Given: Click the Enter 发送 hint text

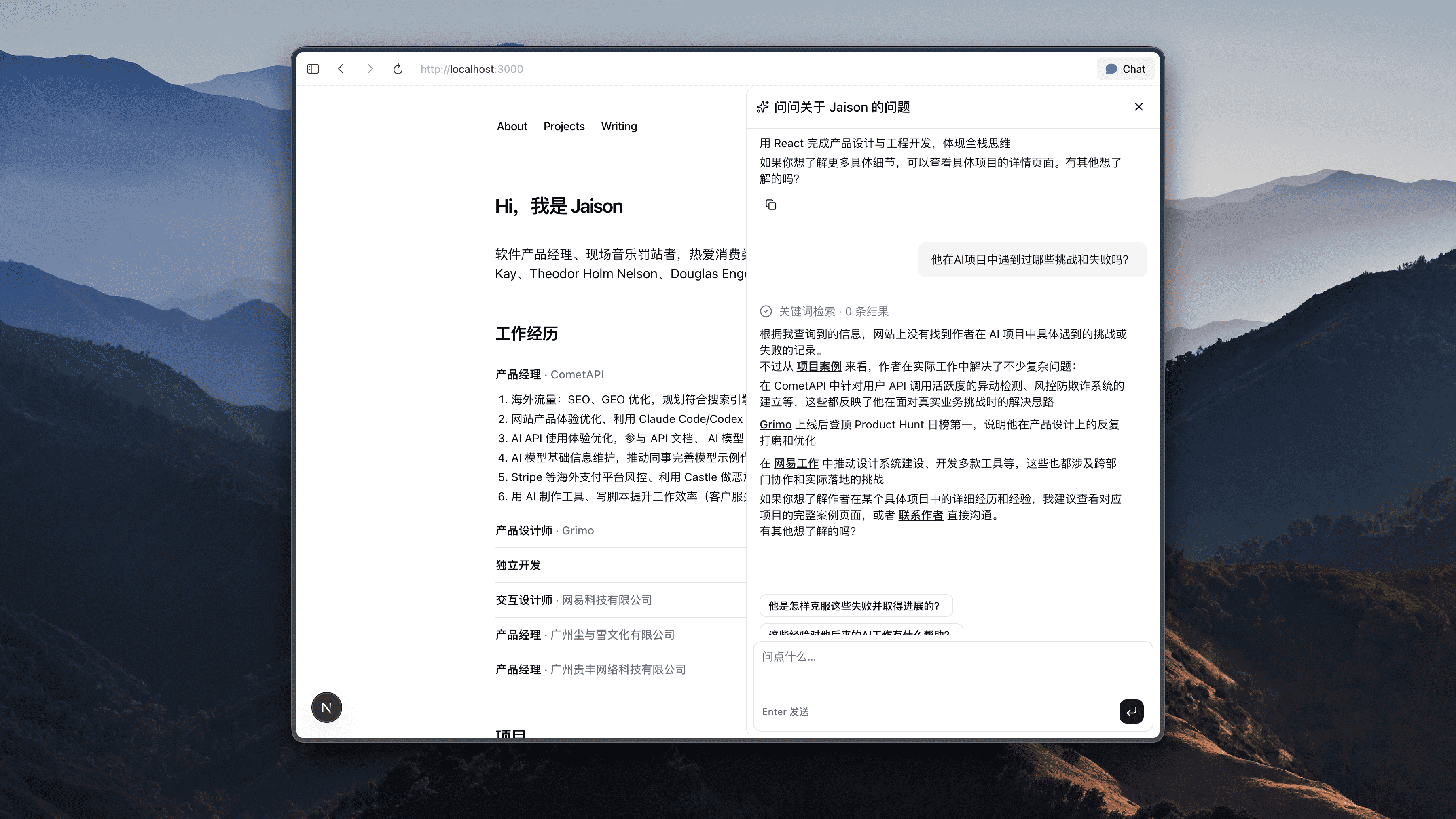Looking at the screenshot, I should (x=785, y=712).
